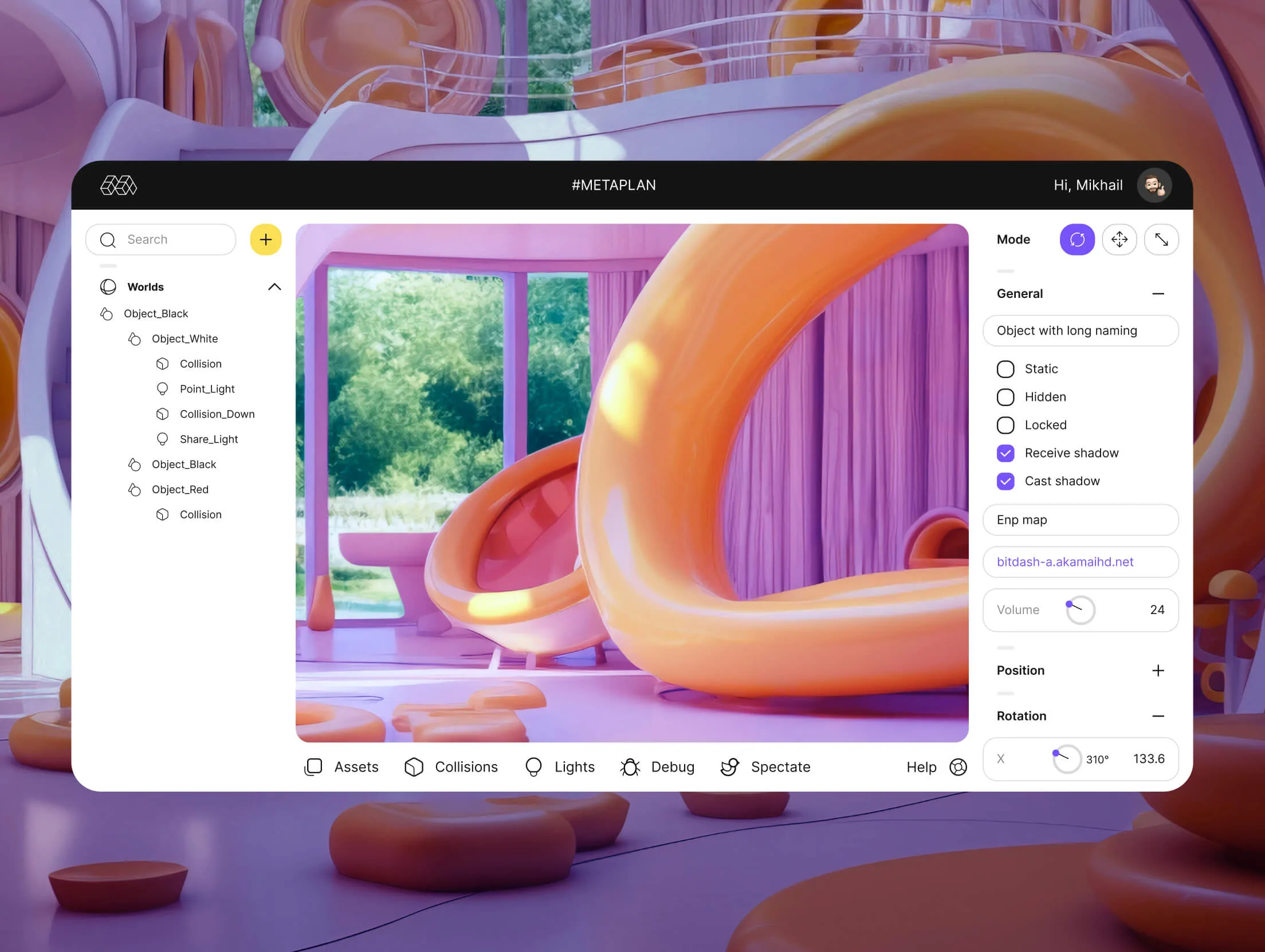Image resolution: width=1265 pixels, height=952 pixels.
Task: Select the scale mode arrow icon
Action: point(1161,239)
